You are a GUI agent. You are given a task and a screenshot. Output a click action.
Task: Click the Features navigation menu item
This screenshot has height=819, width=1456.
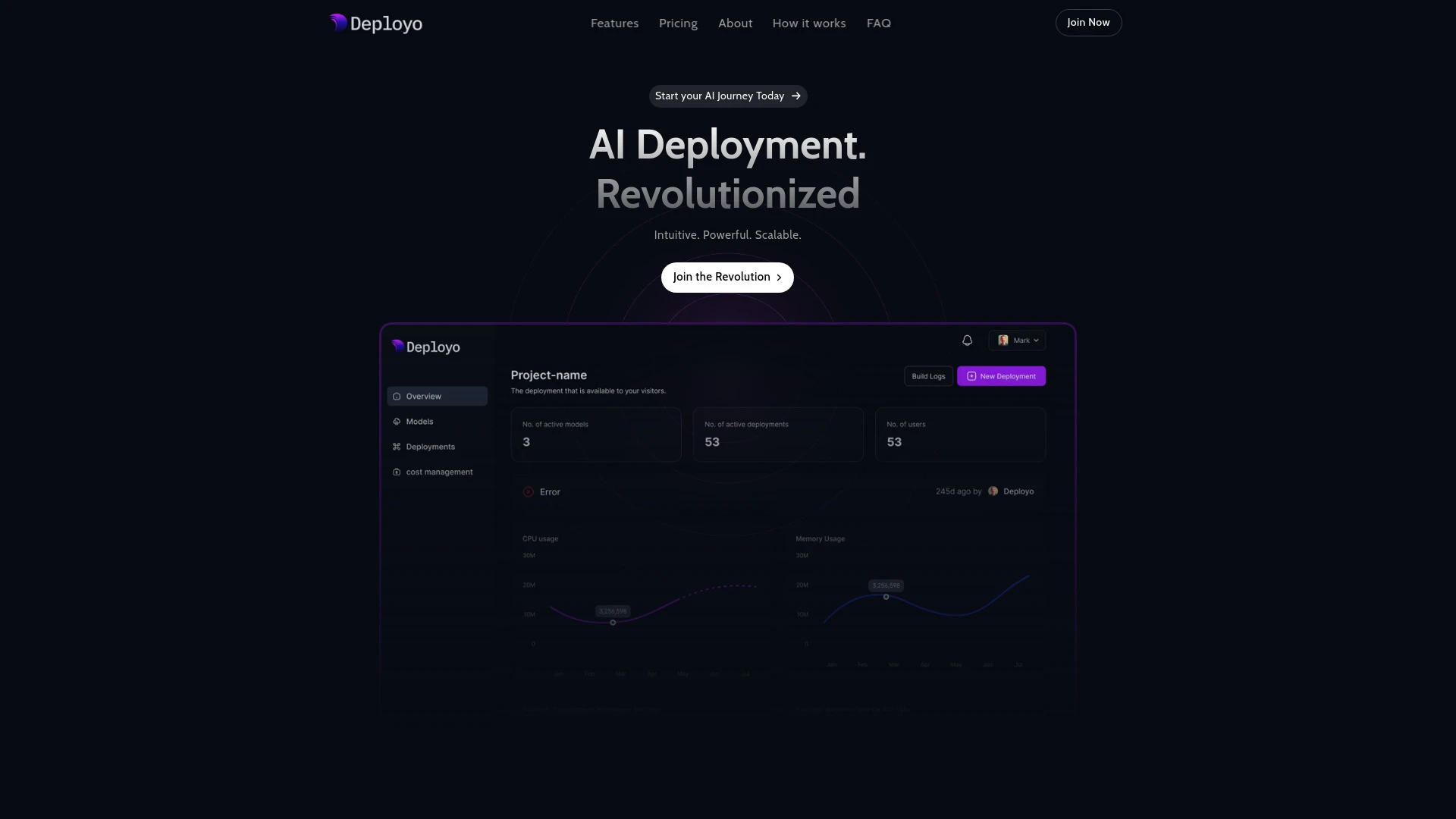pyautogui.click(x=614, y=22)
